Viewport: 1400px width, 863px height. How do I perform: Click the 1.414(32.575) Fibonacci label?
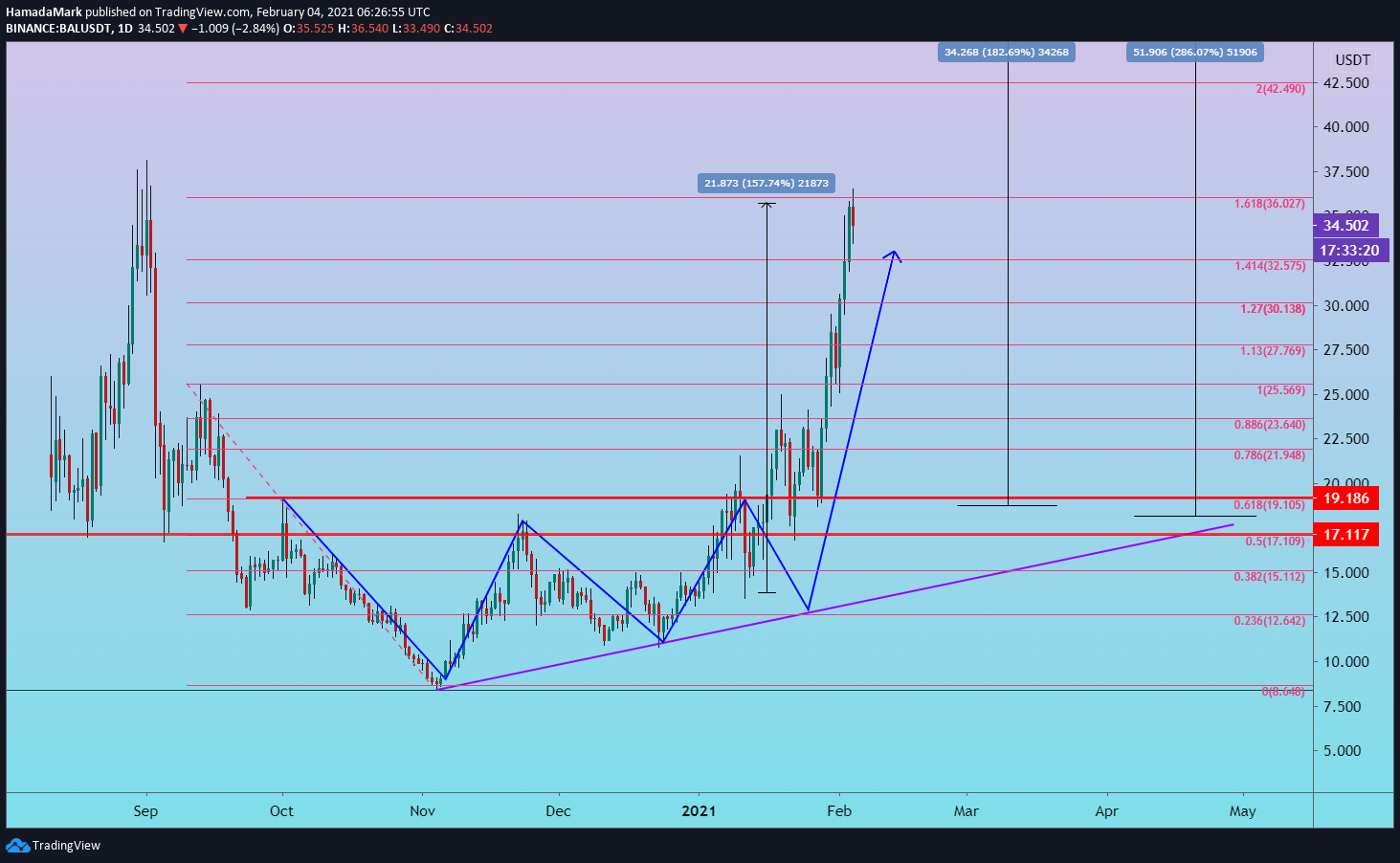pyautogui.click(x=1270, y=266)
